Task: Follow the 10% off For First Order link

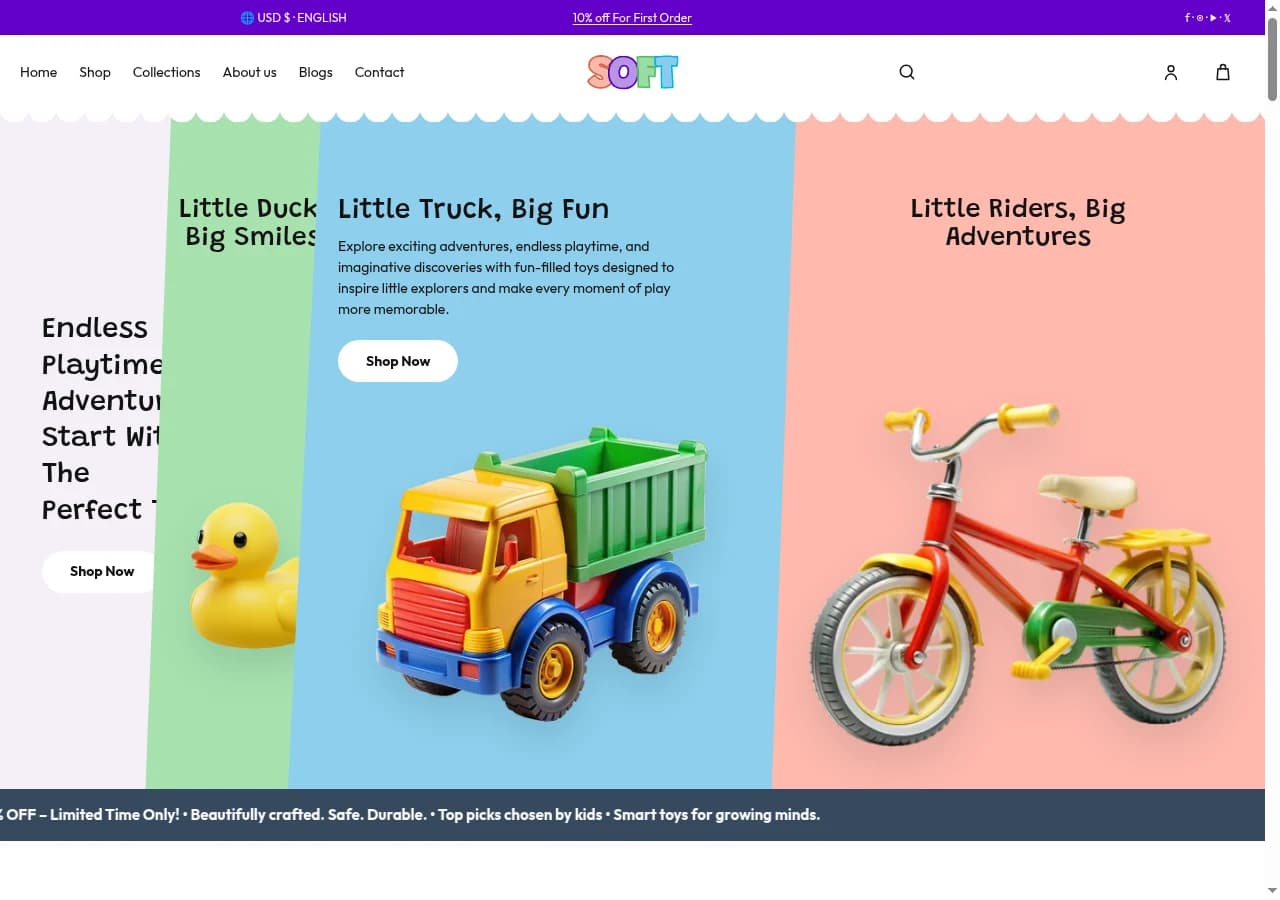Action: (x=632, y=18)
